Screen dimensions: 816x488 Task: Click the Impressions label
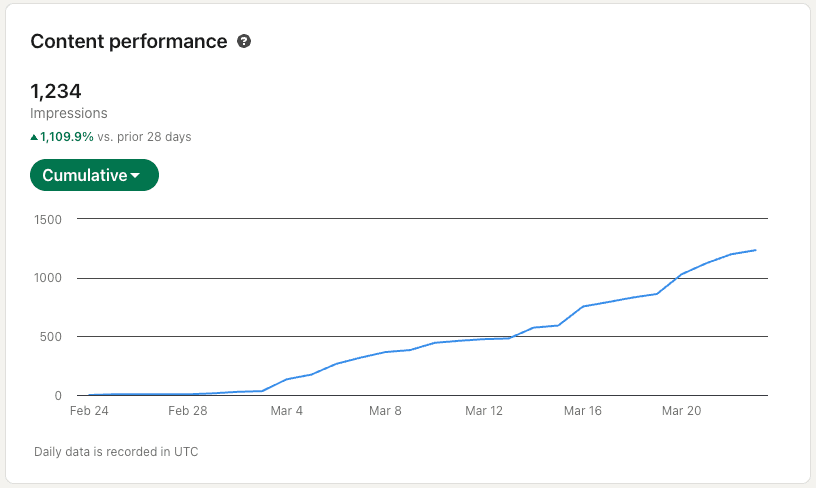point(69,113)
